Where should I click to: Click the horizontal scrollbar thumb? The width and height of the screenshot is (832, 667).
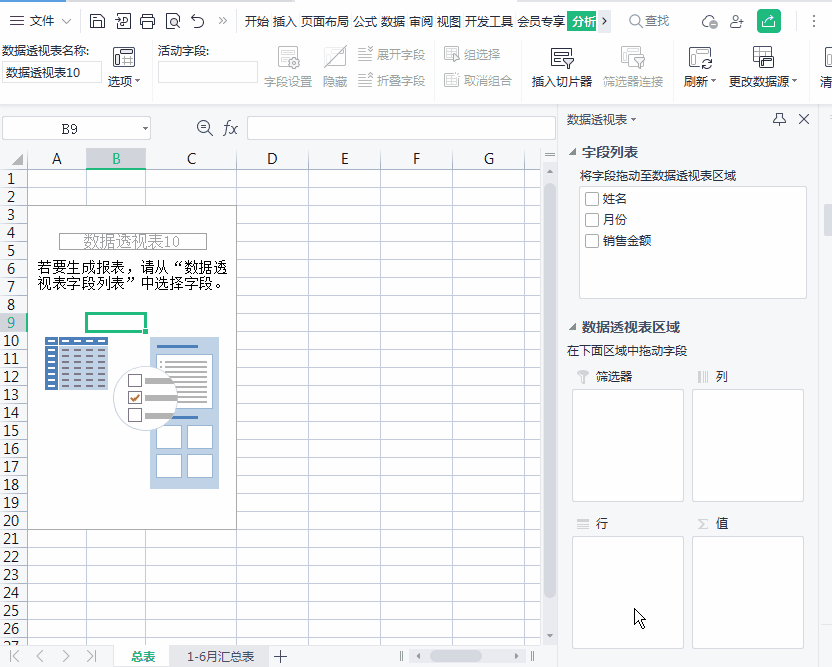click(x=456, y=656)
